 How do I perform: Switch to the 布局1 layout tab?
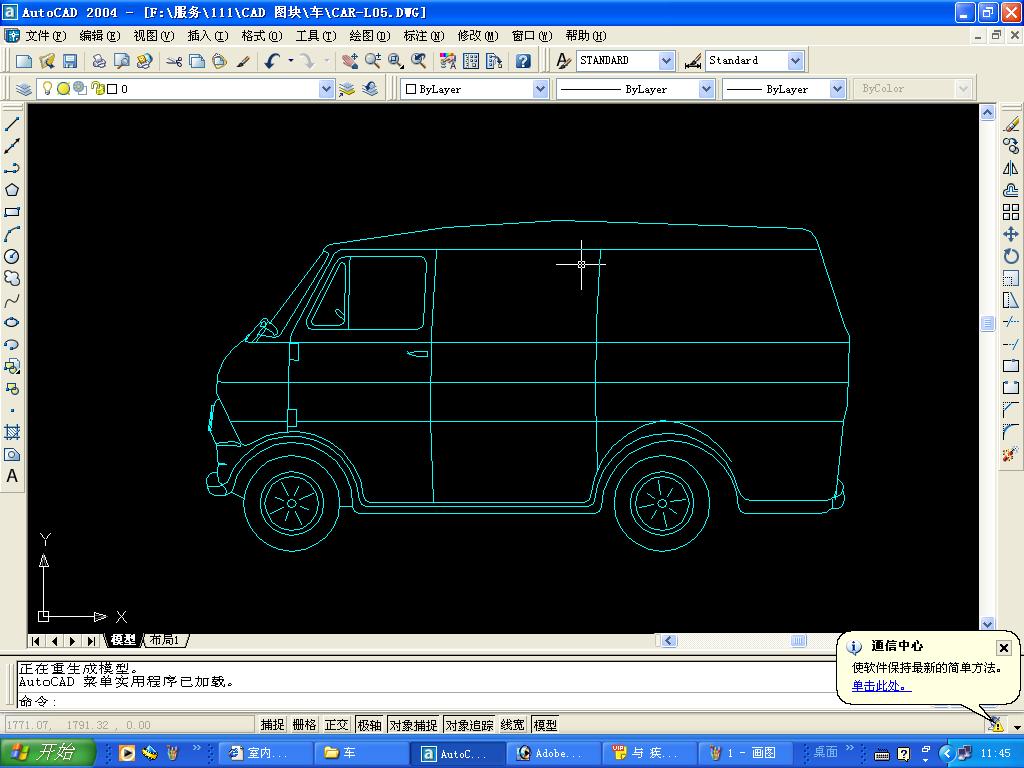(165, 640)
